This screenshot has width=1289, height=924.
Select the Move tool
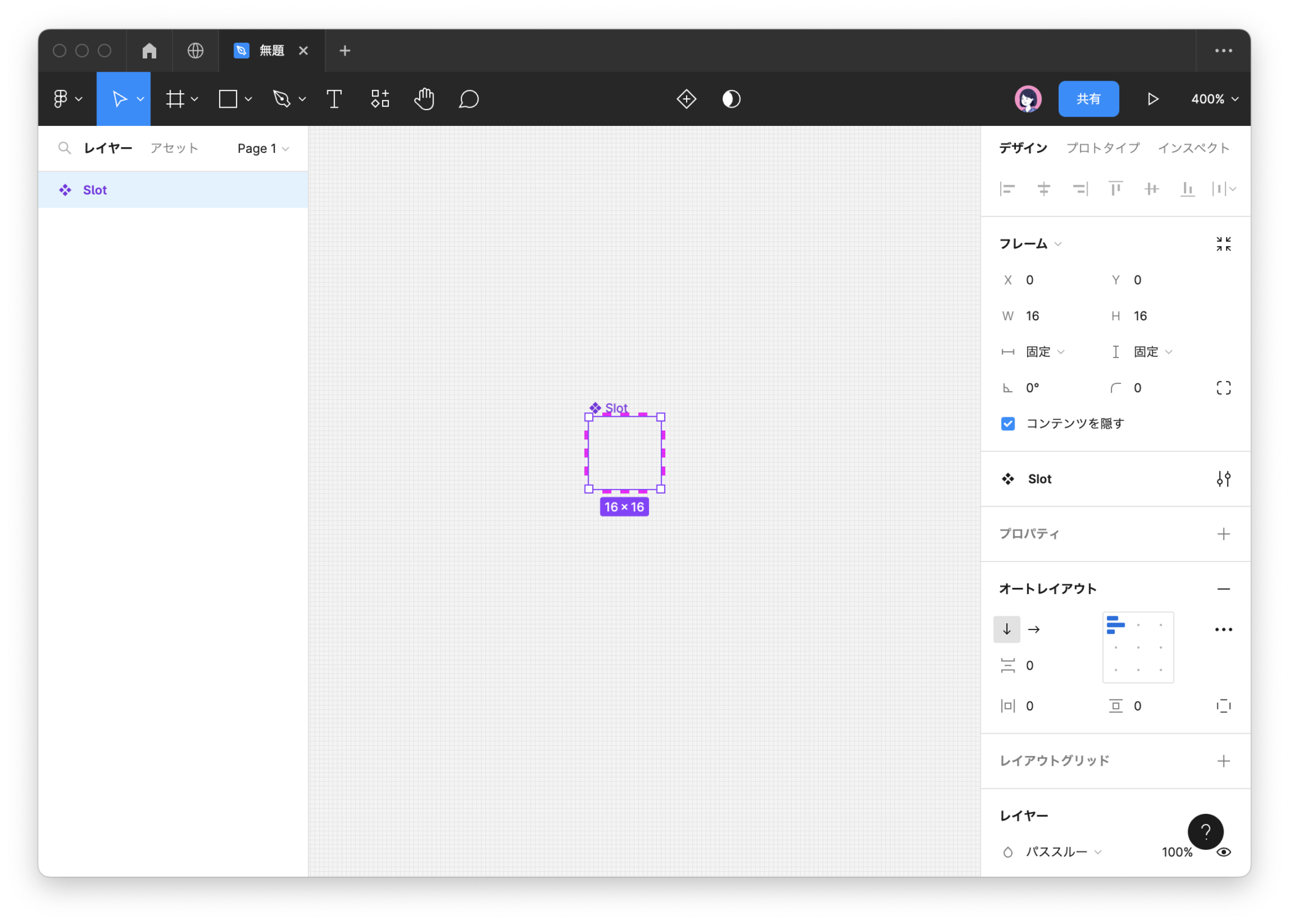(118, 99)
